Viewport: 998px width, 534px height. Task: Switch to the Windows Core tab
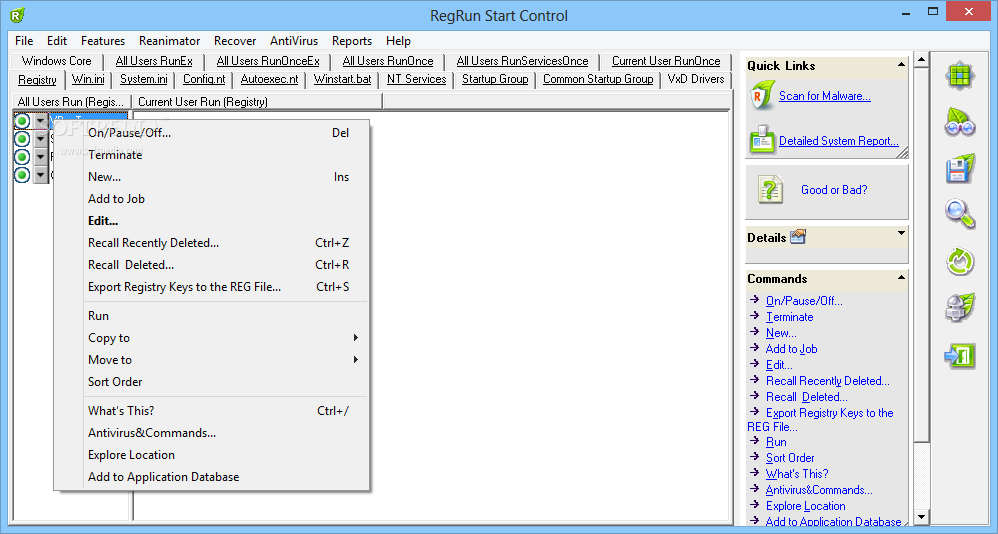(57, 61)
